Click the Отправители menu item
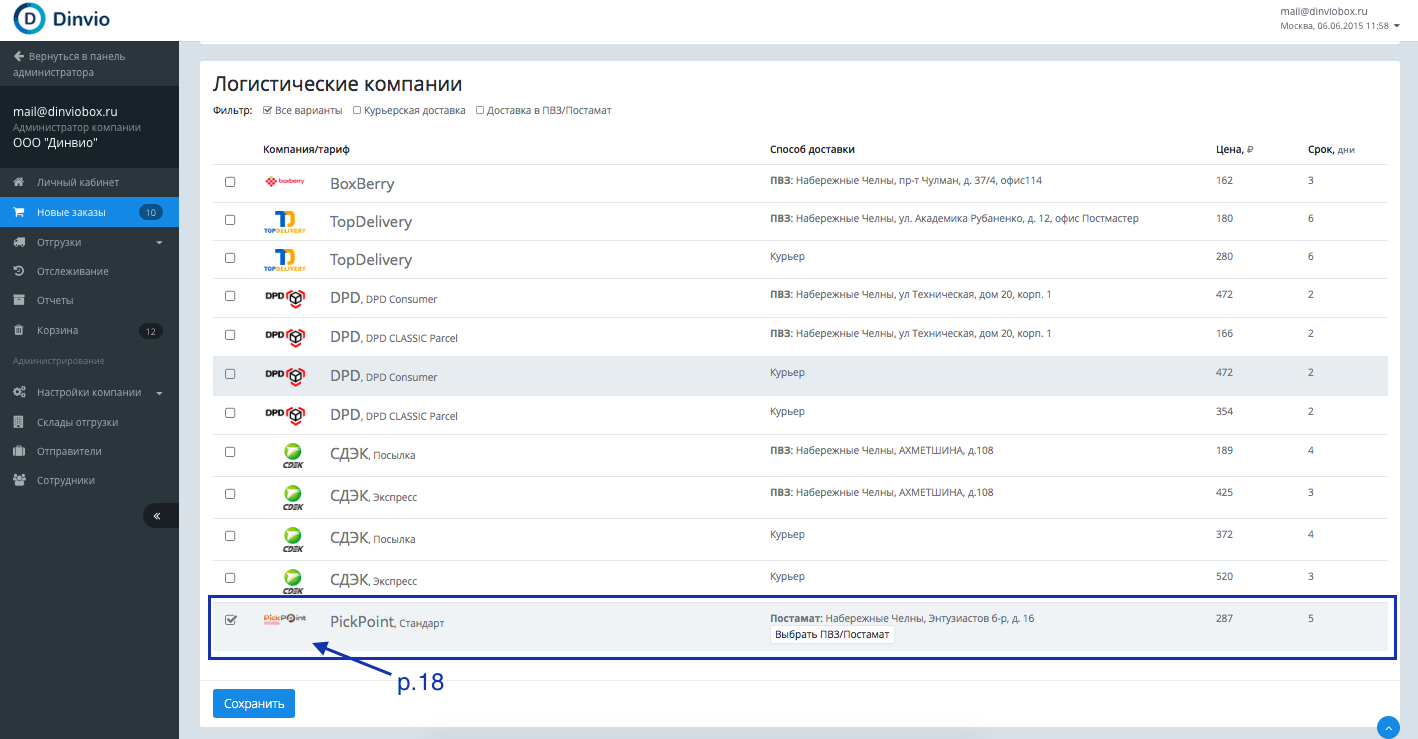 [89, 451]
